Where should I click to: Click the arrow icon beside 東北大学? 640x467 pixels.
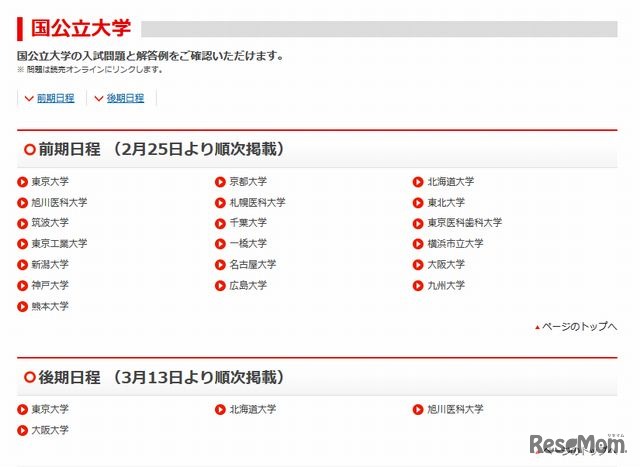[x=418, y=203]
